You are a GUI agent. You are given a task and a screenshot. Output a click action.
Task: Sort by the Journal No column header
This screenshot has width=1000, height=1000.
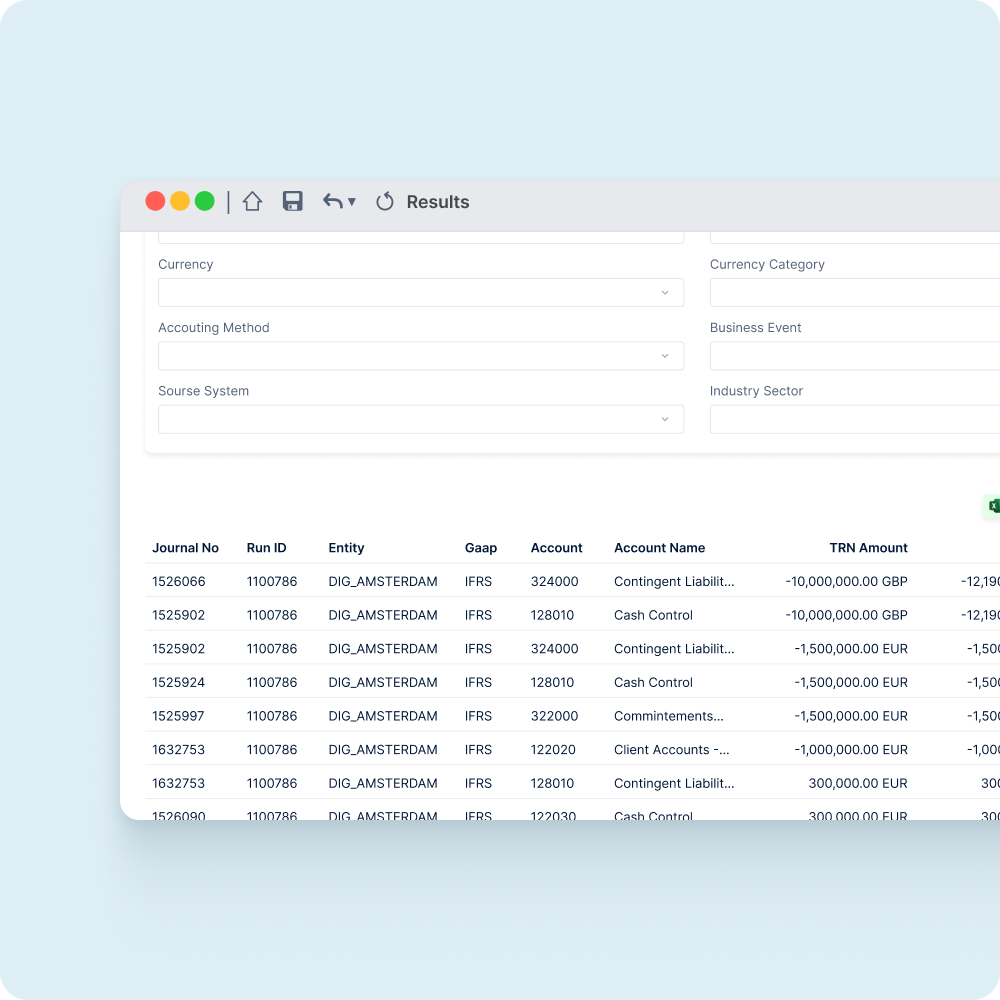(186, 548)
